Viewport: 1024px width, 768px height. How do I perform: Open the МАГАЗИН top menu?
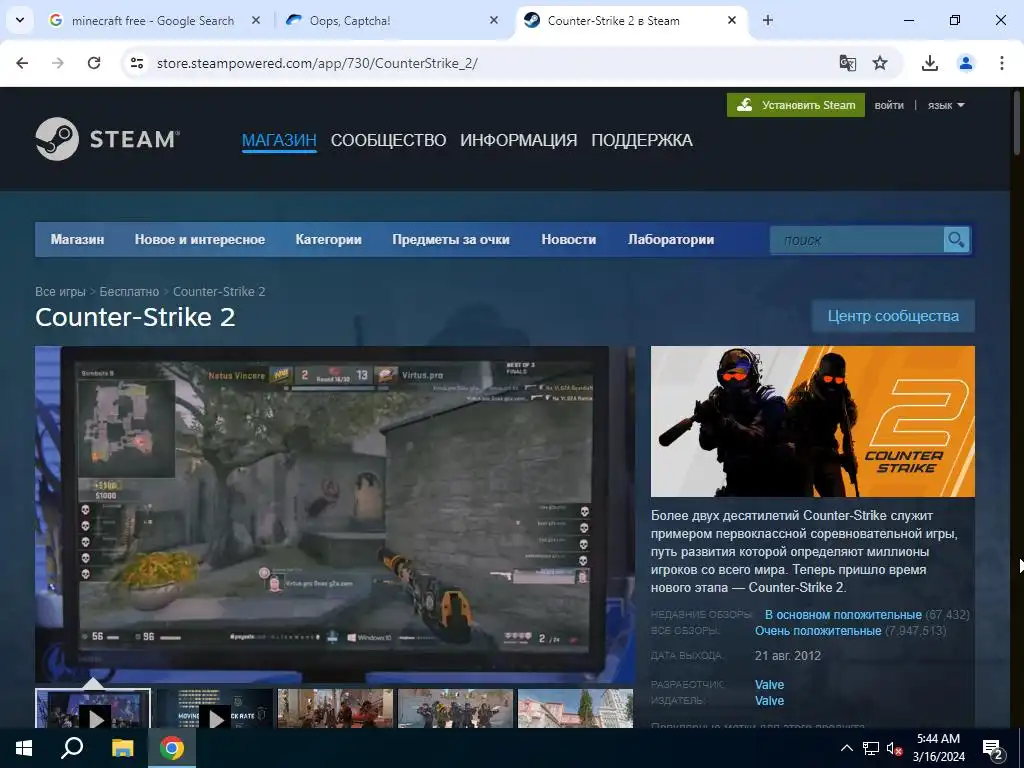(279, 140)
